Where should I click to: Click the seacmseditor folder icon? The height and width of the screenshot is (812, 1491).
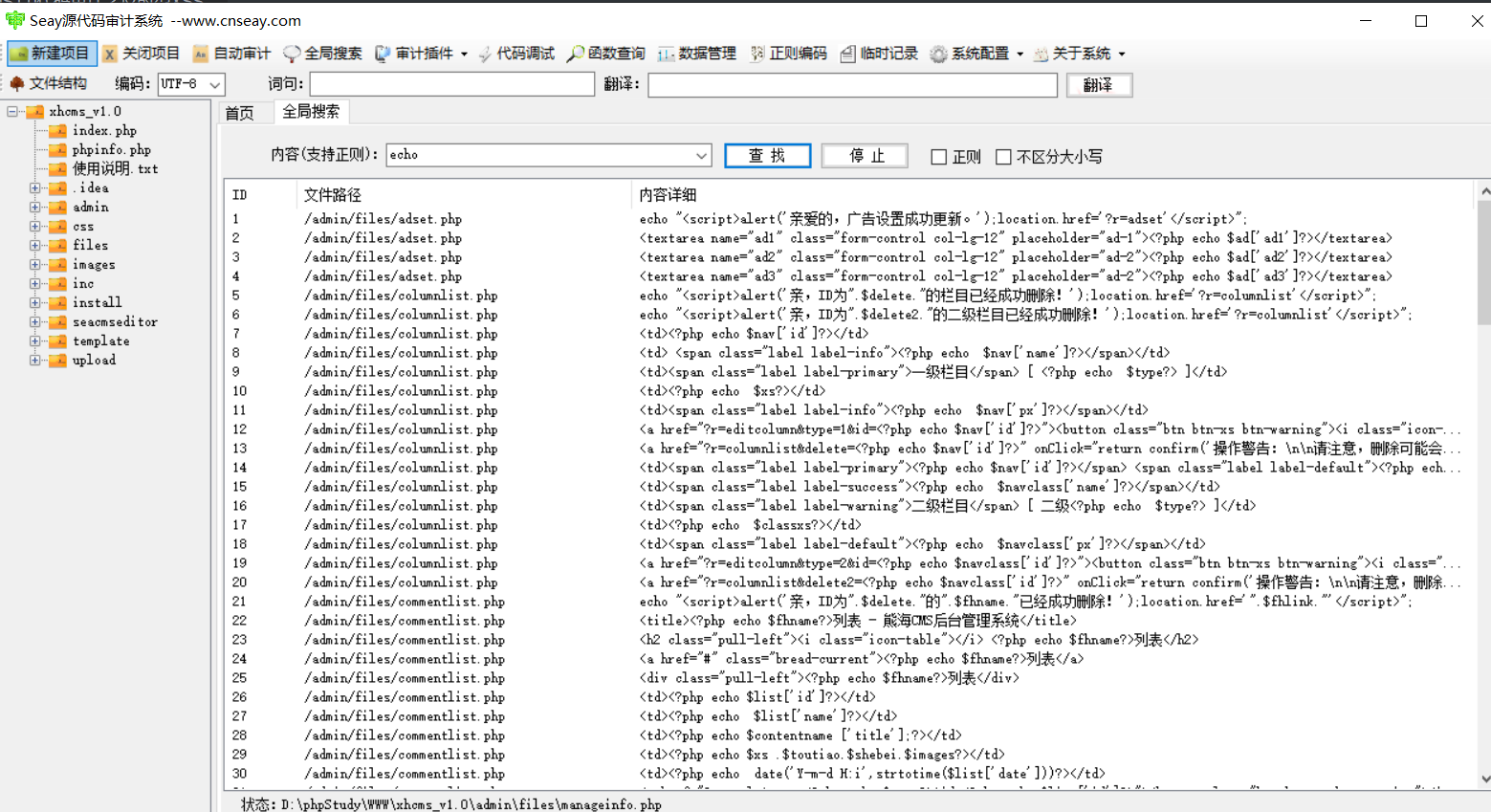tap(58, 321)
